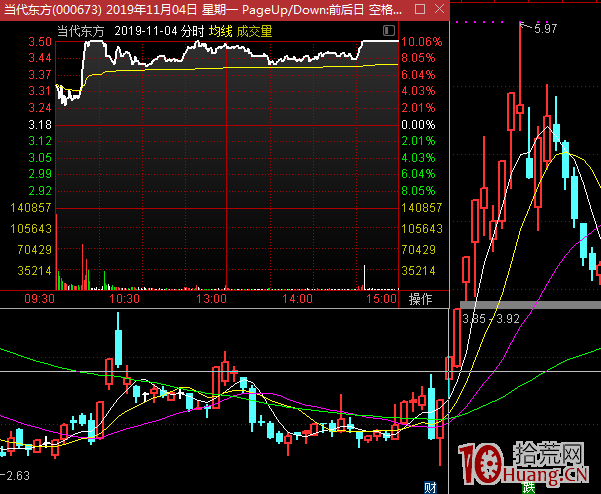Click the 5.97 high price annotation
This screenshot has width=601, height=494.
pos(545,28)
